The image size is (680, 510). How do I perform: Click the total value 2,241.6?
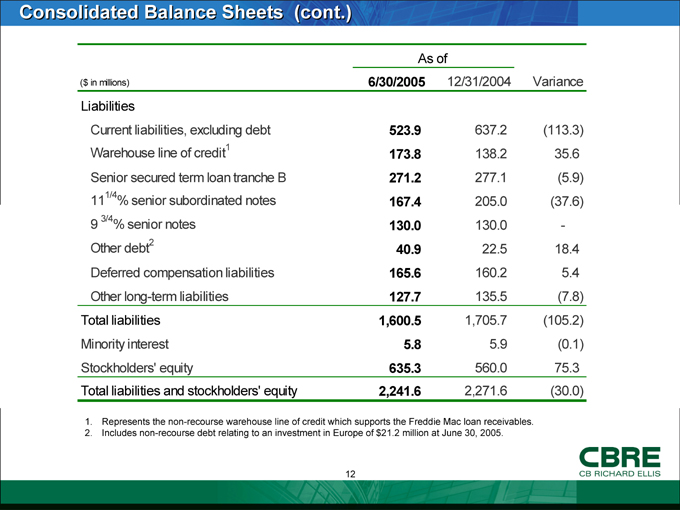click(x=400, y=392)
